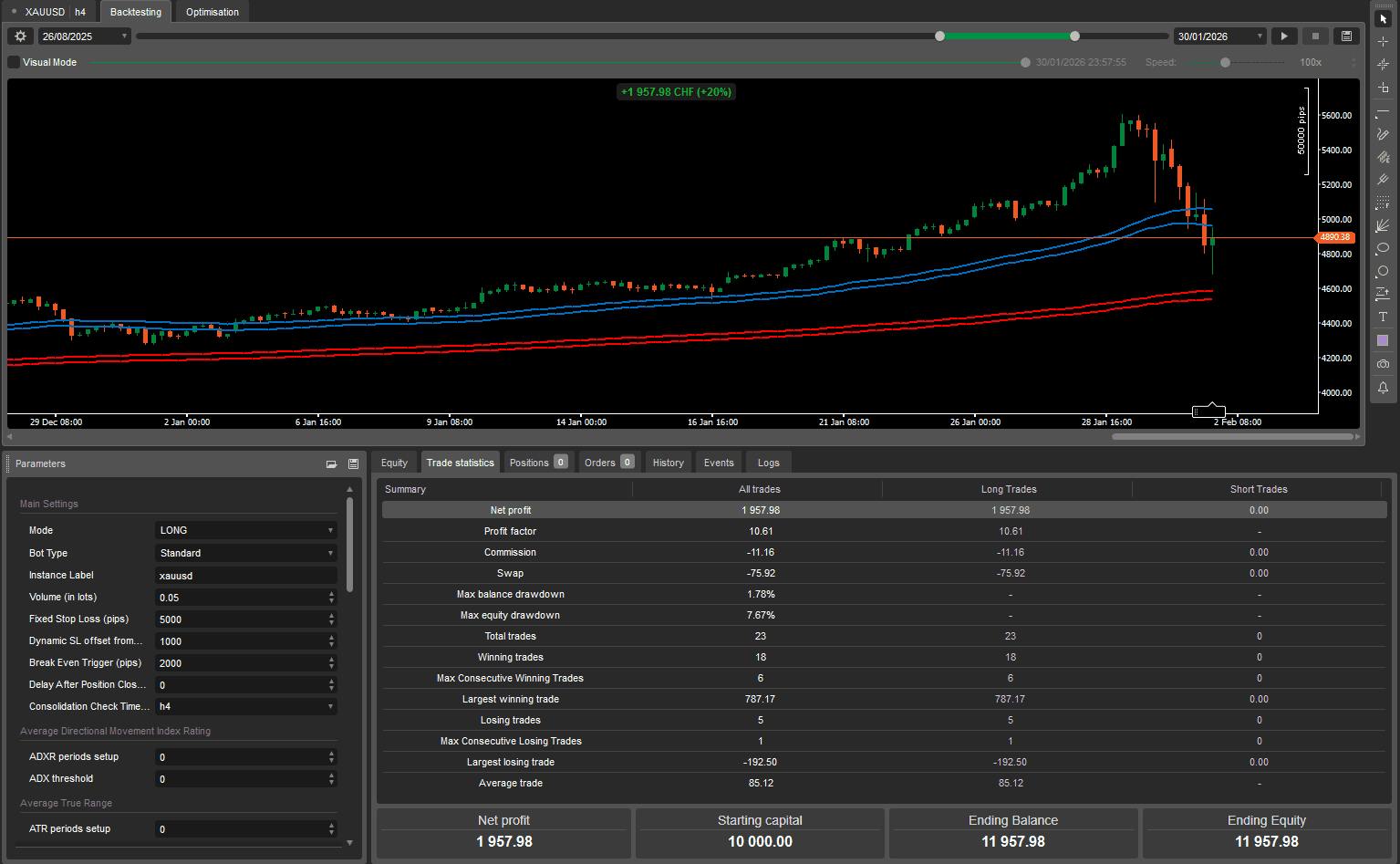Switch to the History tab
Image resolution: width=1400 pixels, height=864 pixels.
coord(669,463)
